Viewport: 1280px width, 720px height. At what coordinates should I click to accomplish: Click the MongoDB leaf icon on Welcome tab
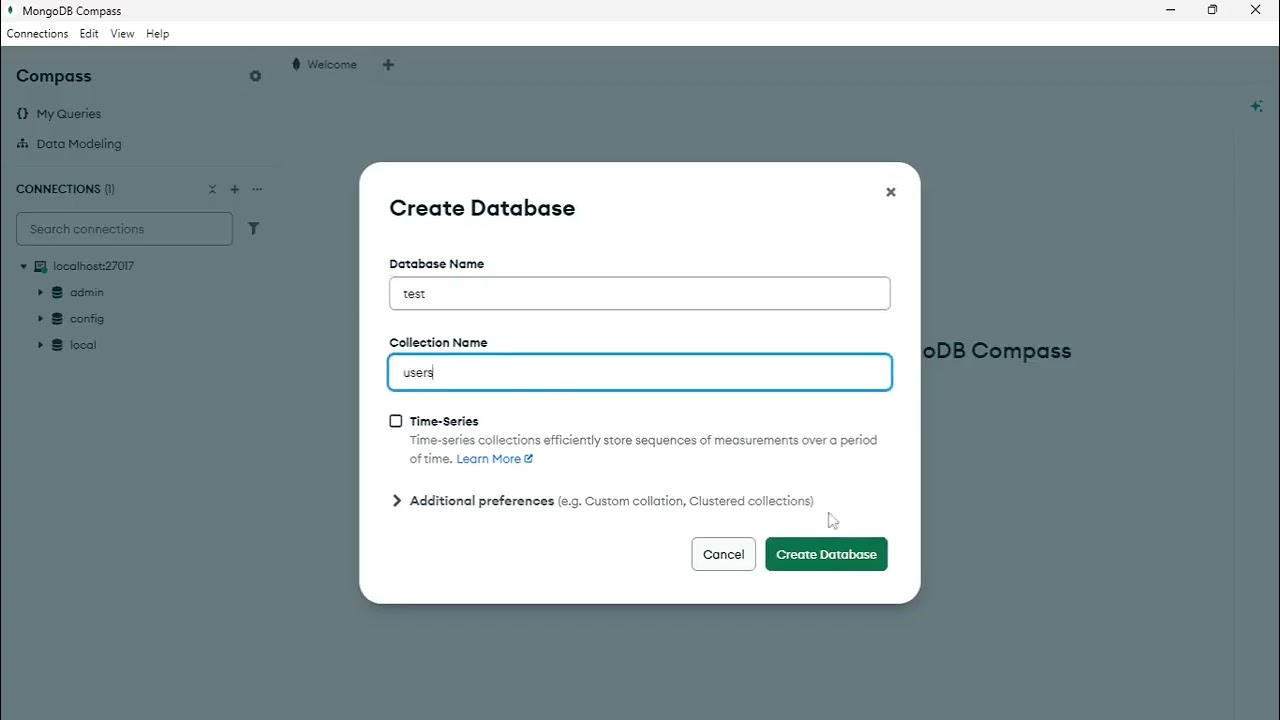click(x=296, y=64)
